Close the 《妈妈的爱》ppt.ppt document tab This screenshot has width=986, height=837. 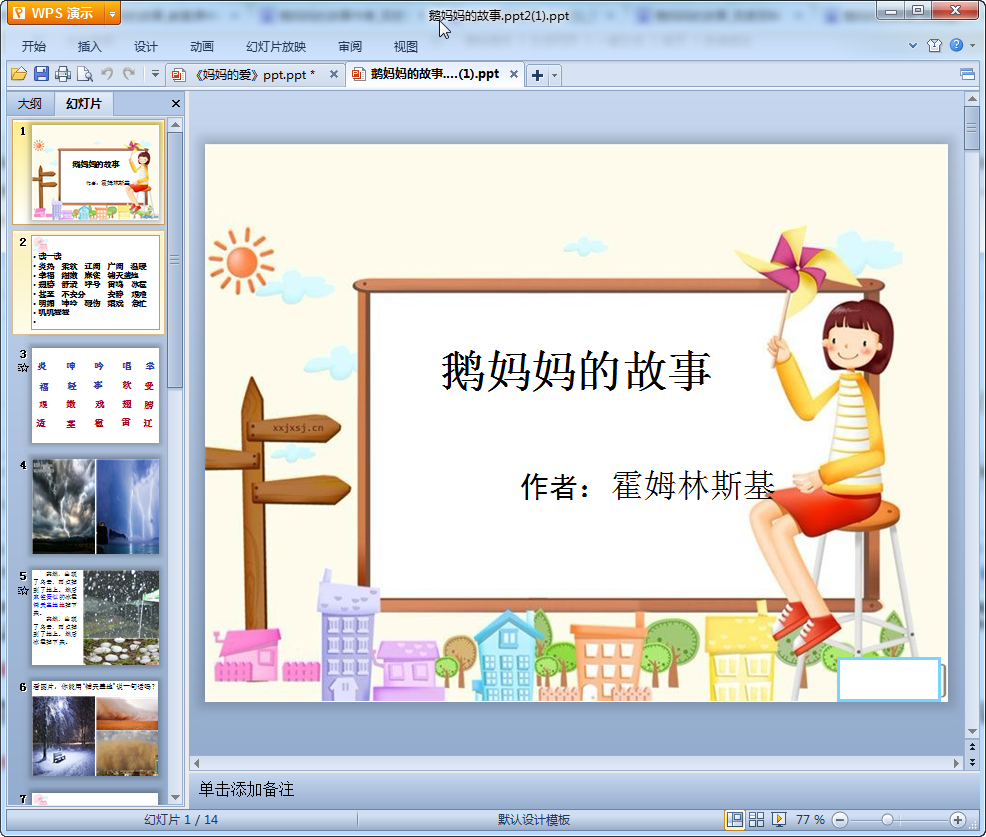334,74
